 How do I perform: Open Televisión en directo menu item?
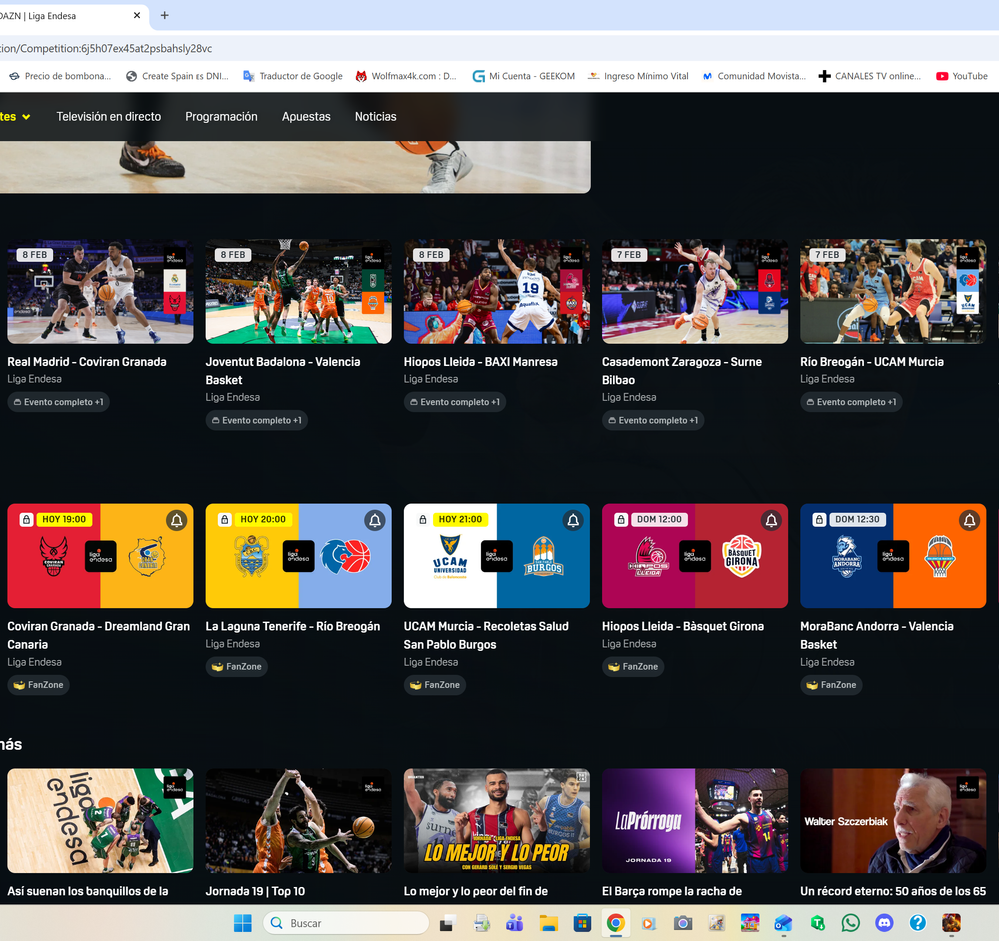click(108, 117)
